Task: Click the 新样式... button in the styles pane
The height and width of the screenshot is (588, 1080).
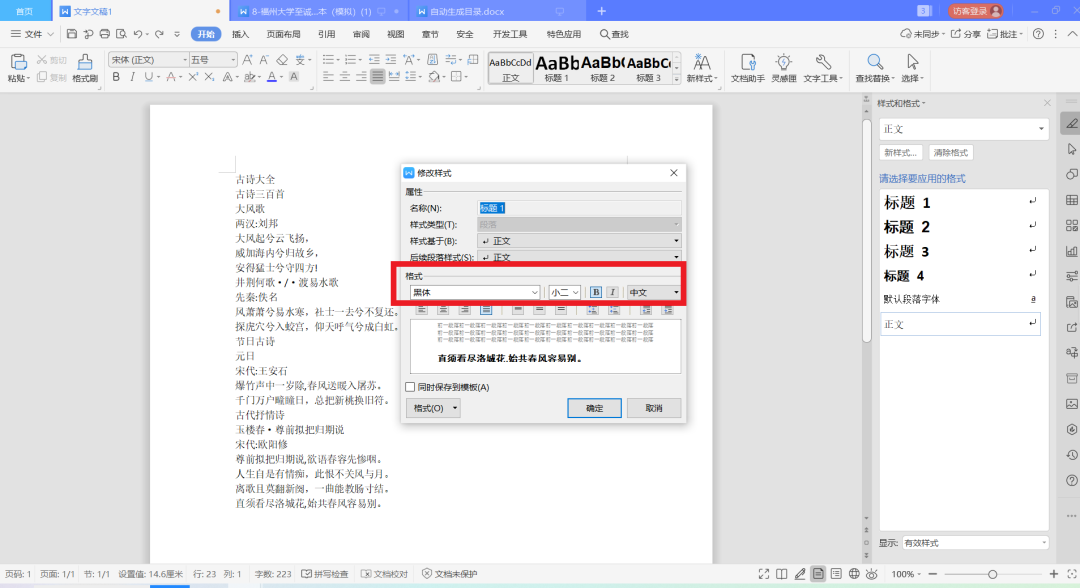Action: click(901, 153)
